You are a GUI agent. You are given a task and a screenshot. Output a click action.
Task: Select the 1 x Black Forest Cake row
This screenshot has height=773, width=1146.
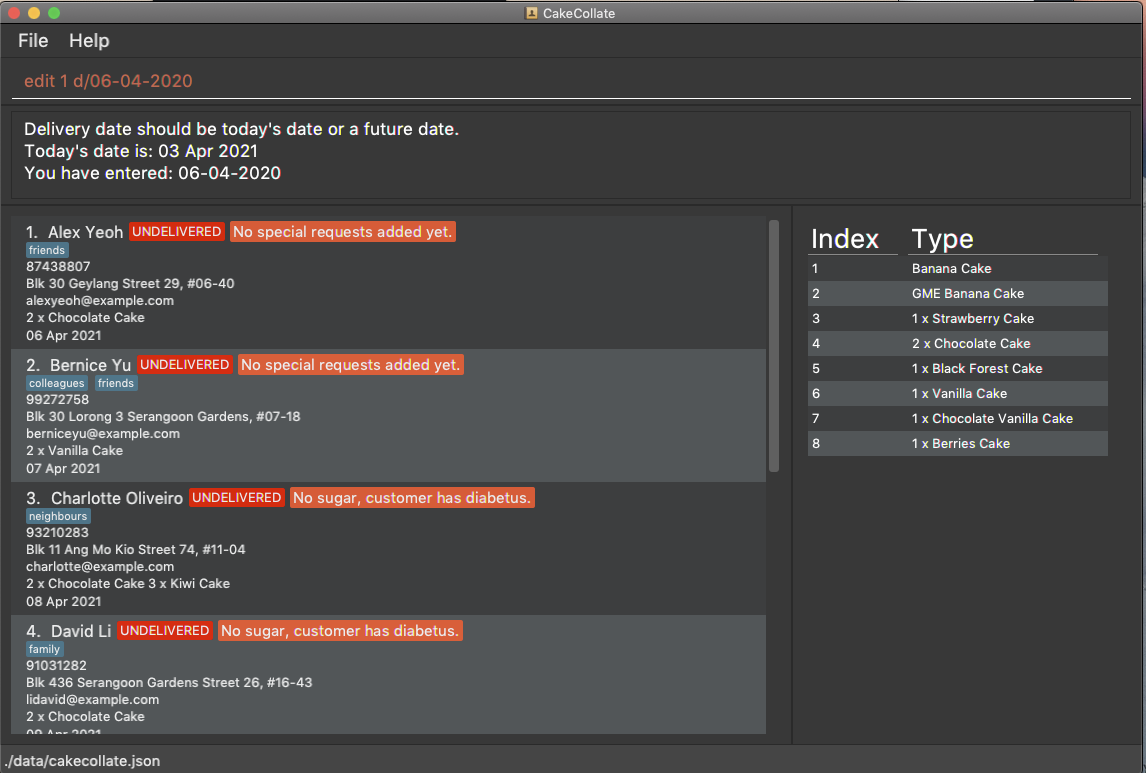coord(957,368)
